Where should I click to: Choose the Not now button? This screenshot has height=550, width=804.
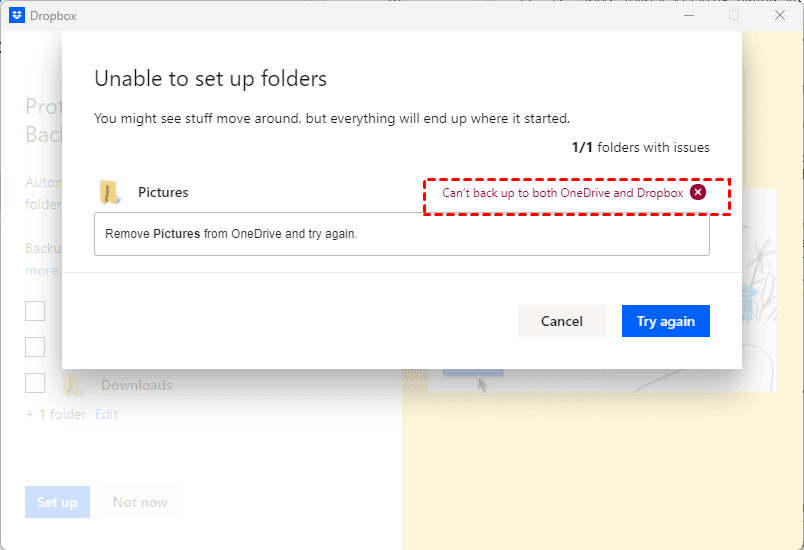tap(140, 502)
